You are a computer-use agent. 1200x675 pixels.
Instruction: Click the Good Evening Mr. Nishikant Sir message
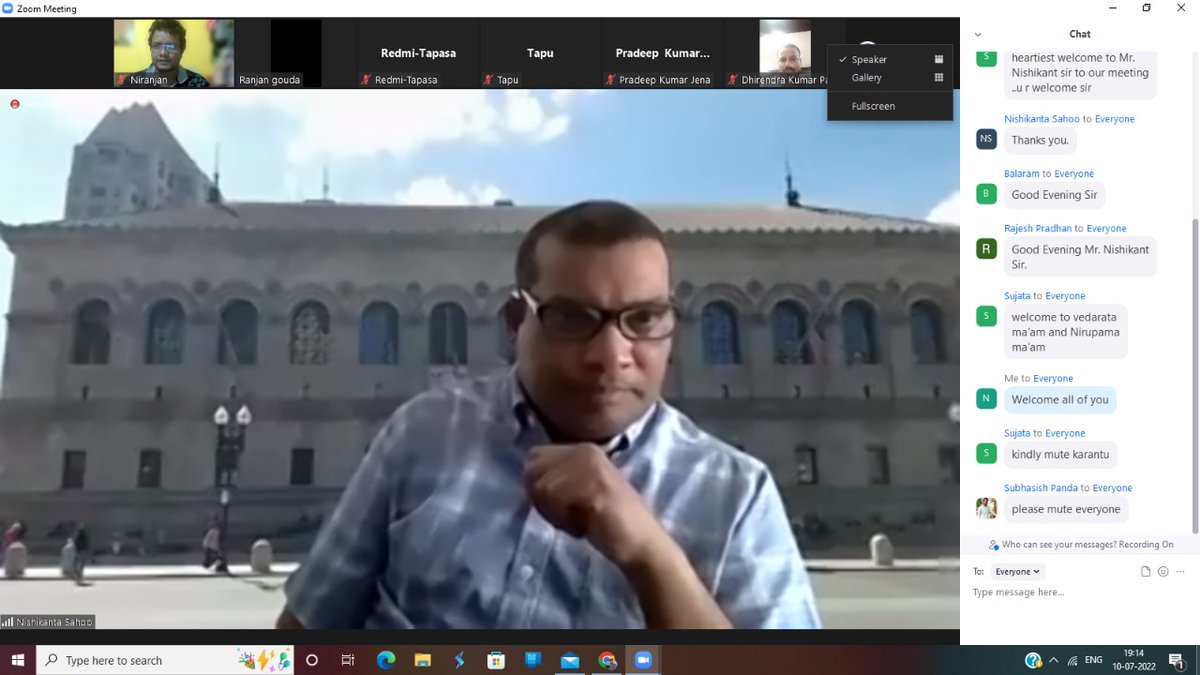tap(1080, 257)
